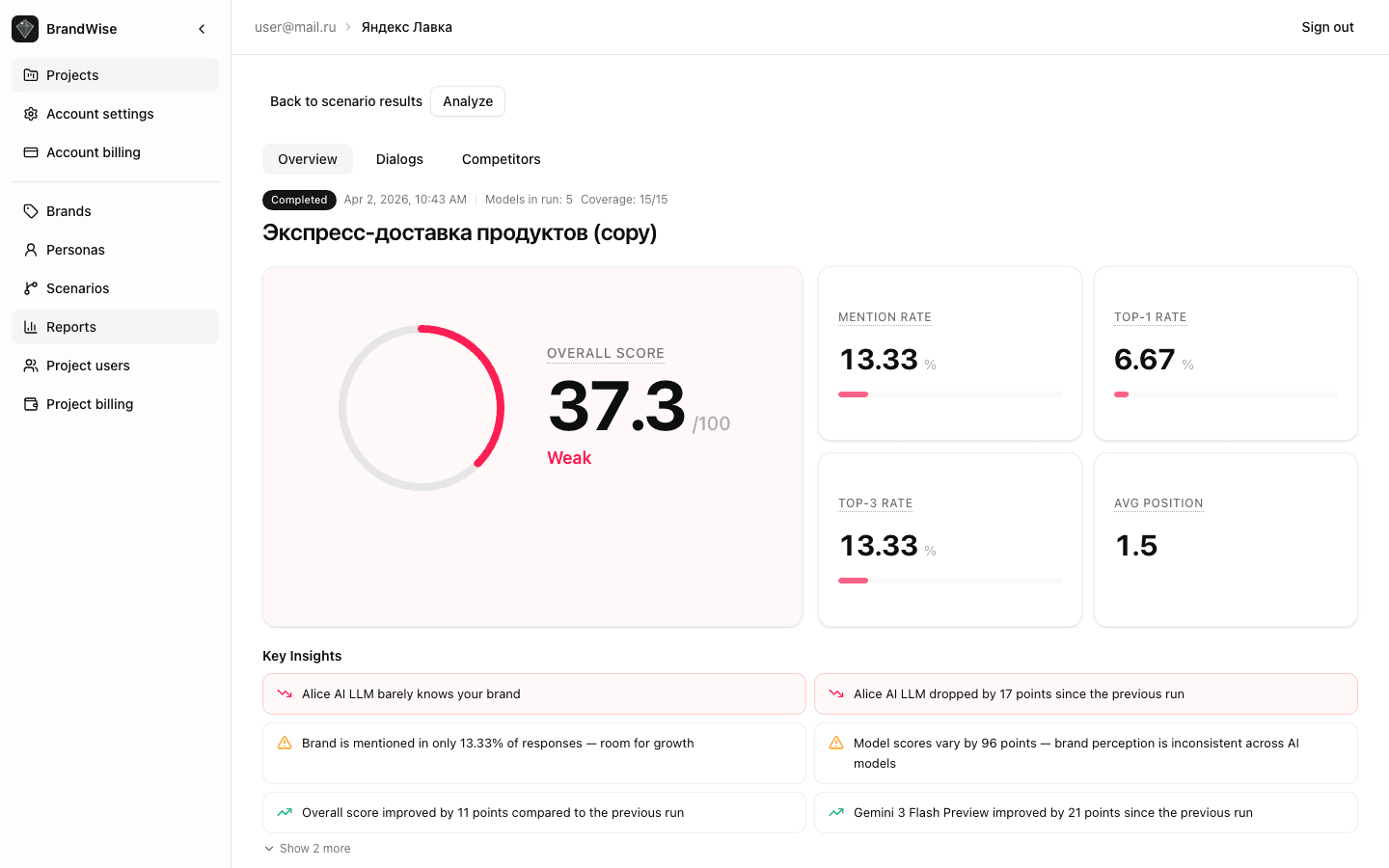Go back to scenario results
The image size is (1389, 868).
point(346,100)
